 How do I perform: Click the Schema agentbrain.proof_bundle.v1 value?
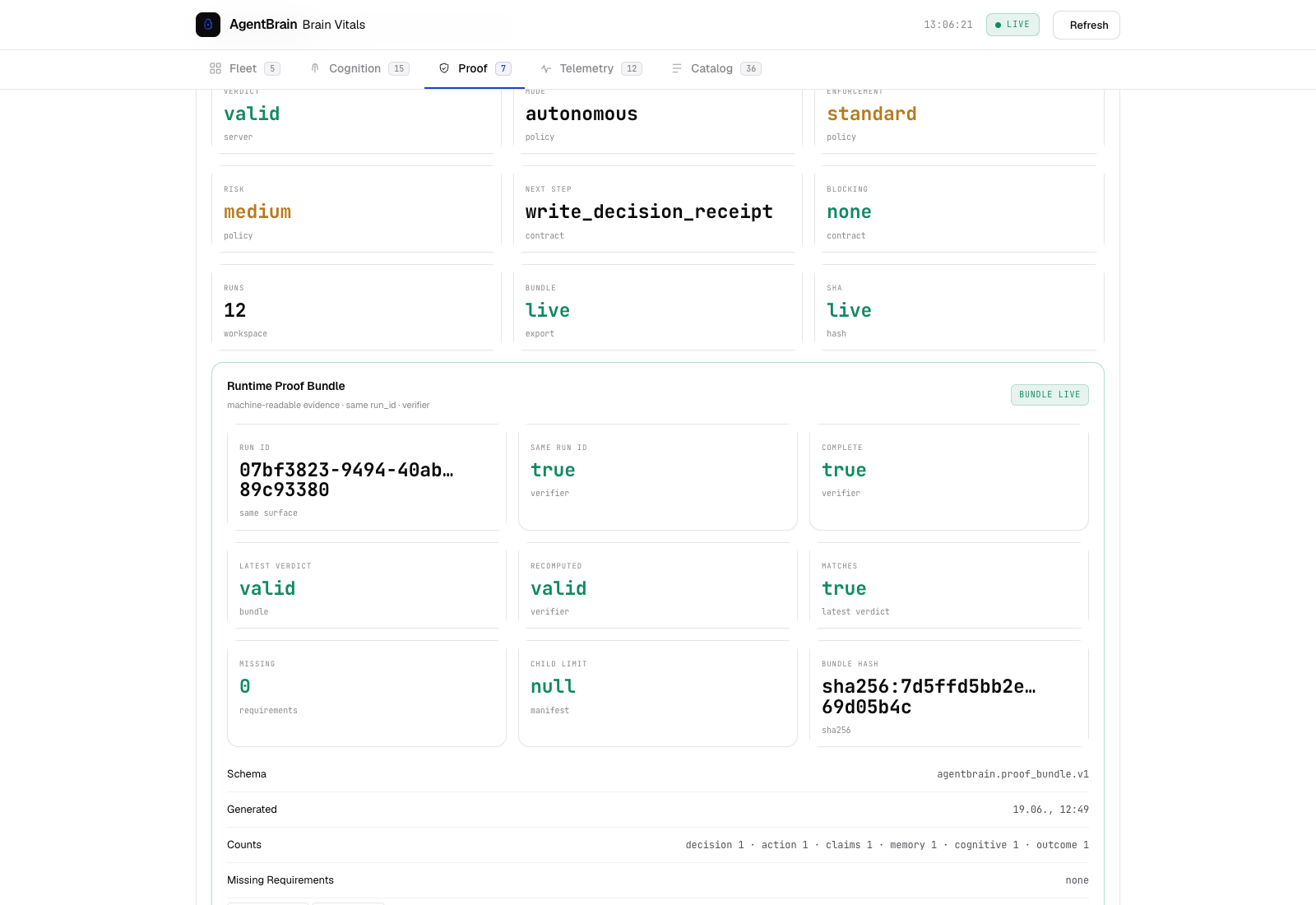click(x=1012, y=774)
